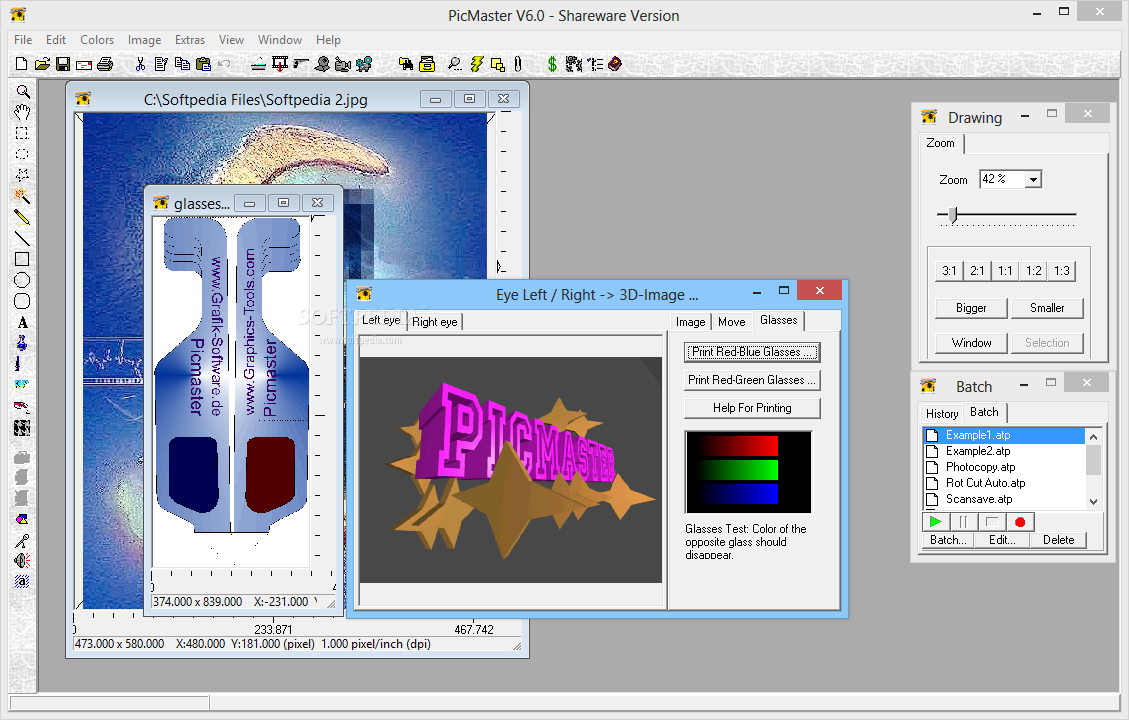Select the text tool with letter A
1129x720 pixels.
coord(22,322)
